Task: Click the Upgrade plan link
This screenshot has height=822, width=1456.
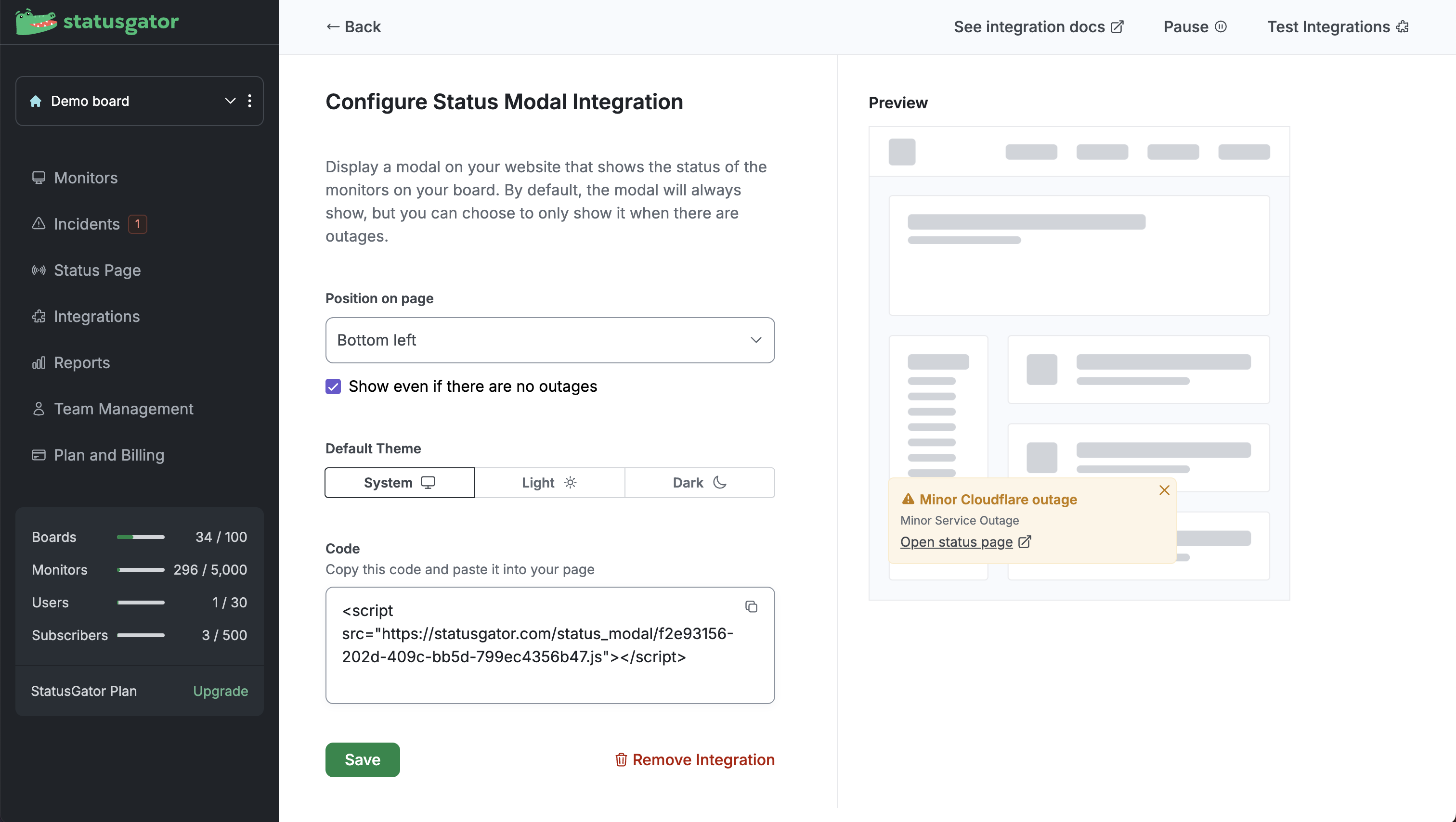Action: point(221,691)
